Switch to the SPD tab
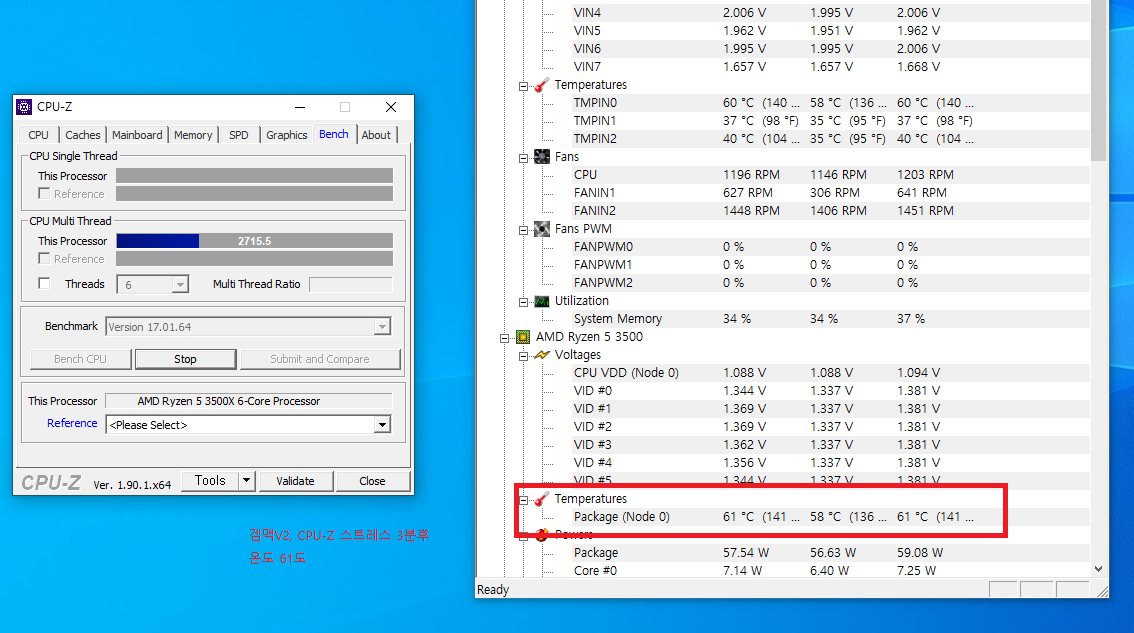The image size is (1134, 633). [239, 135]
